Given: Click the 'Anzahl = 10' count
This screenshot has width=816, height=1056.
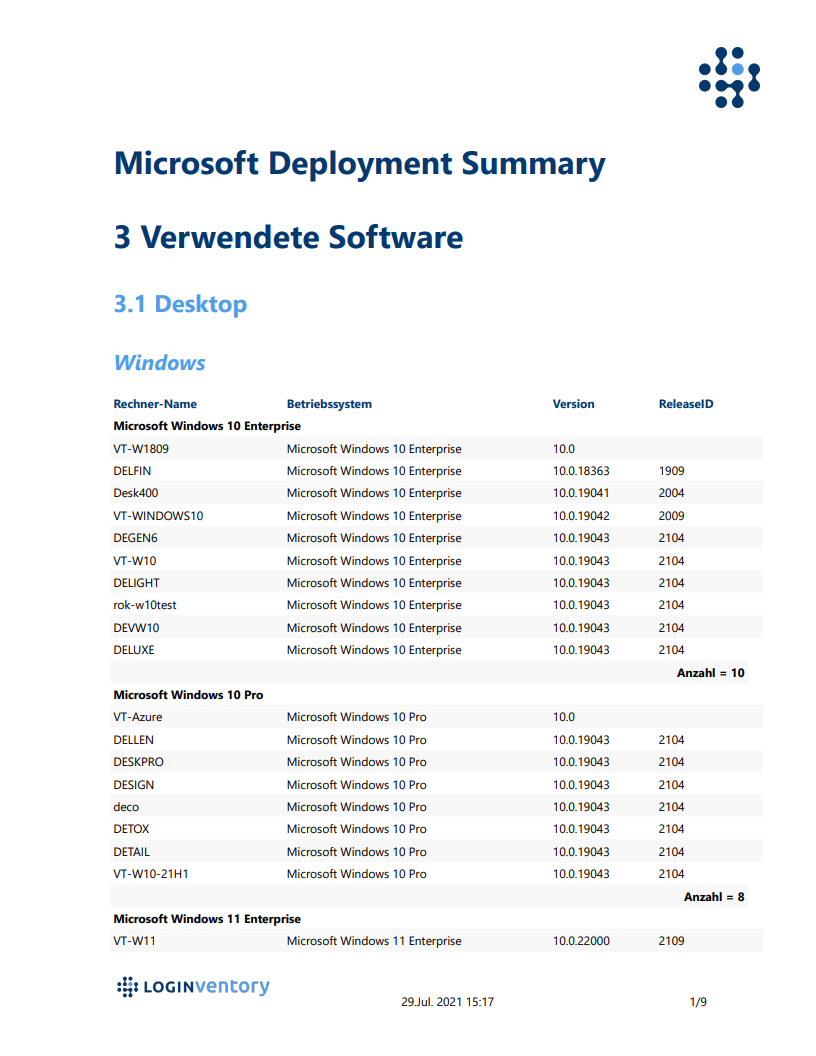Looking at the screenshot, I should [711, 673].
